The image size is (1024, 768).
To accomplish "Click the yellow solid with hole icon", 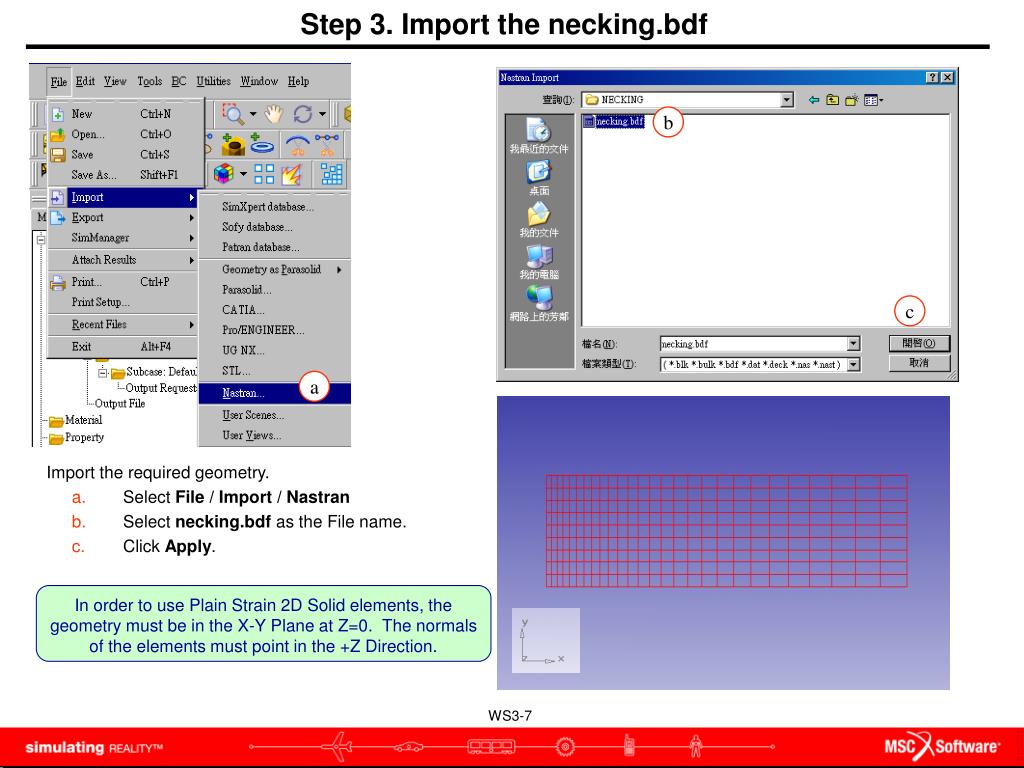I will point(232,144).
